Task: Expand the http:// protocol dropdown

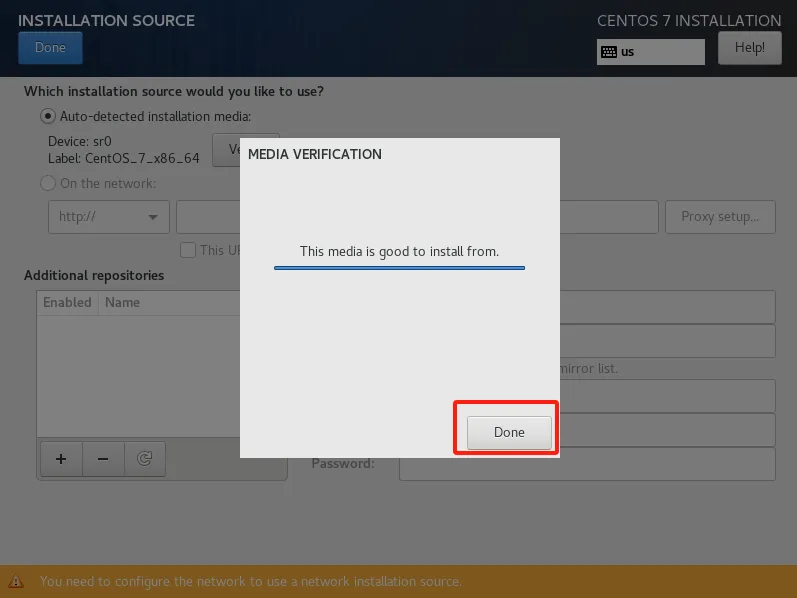Action: pyautogui.click(x=108, y=217)
